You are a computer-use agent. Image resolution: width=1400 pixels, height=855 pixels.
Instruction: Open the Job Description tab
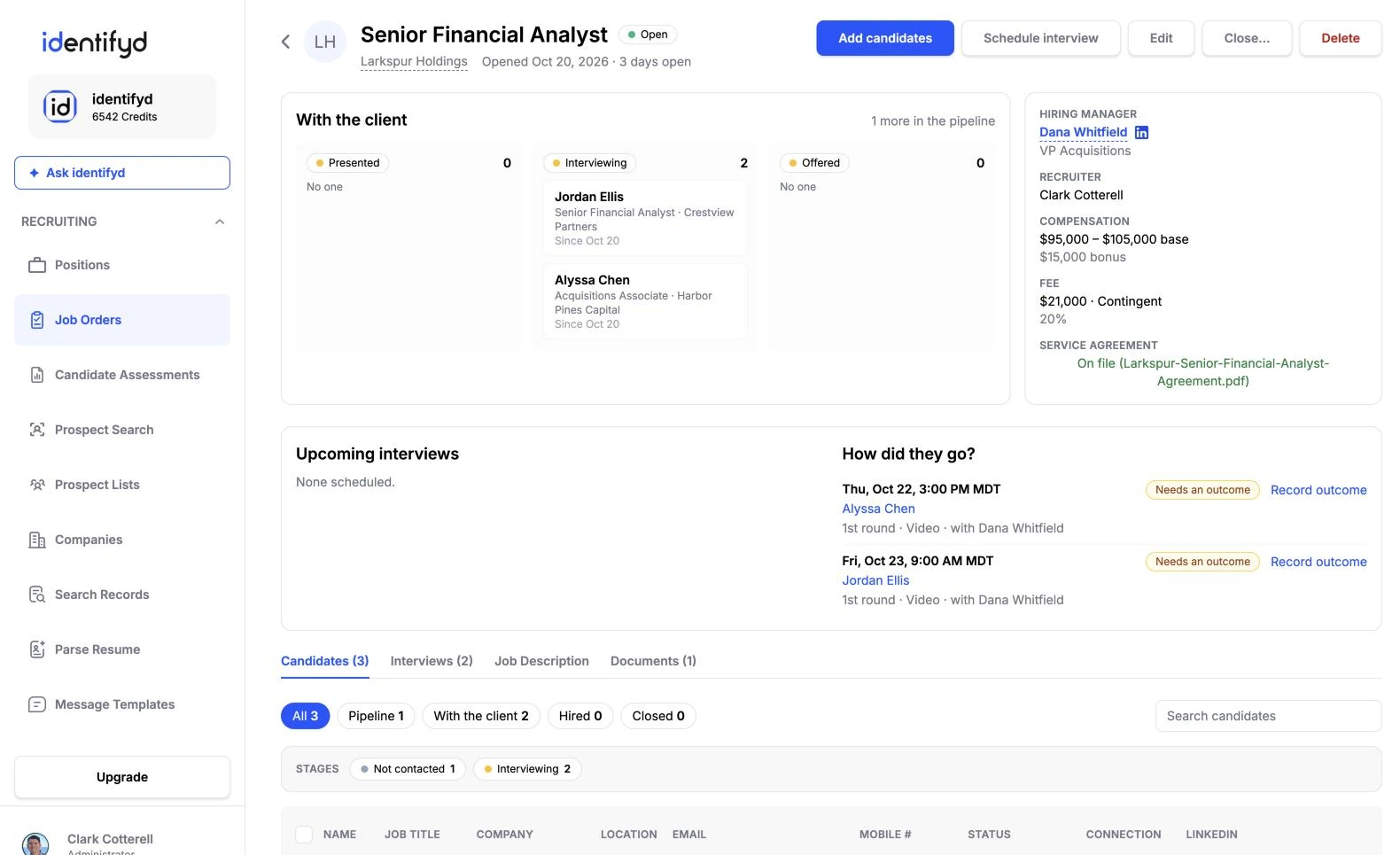click(541, 661)
